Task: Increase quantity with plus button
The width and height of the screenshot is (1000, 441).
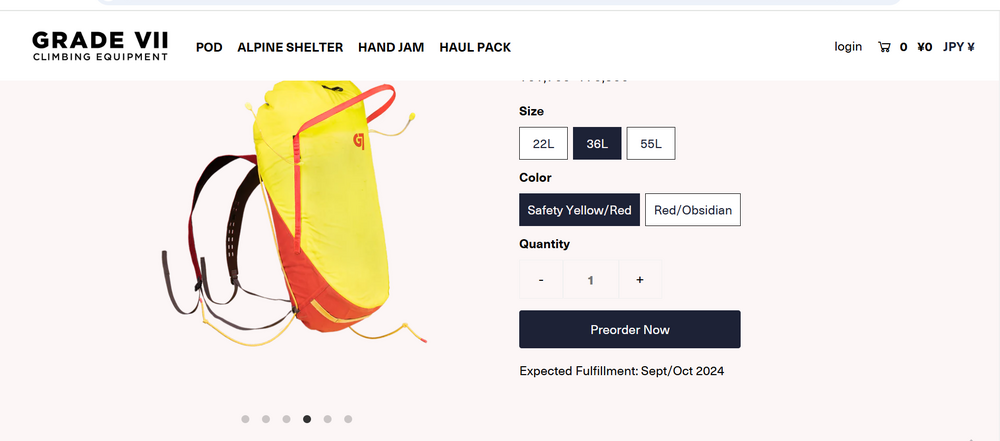Action: (640, 280)
